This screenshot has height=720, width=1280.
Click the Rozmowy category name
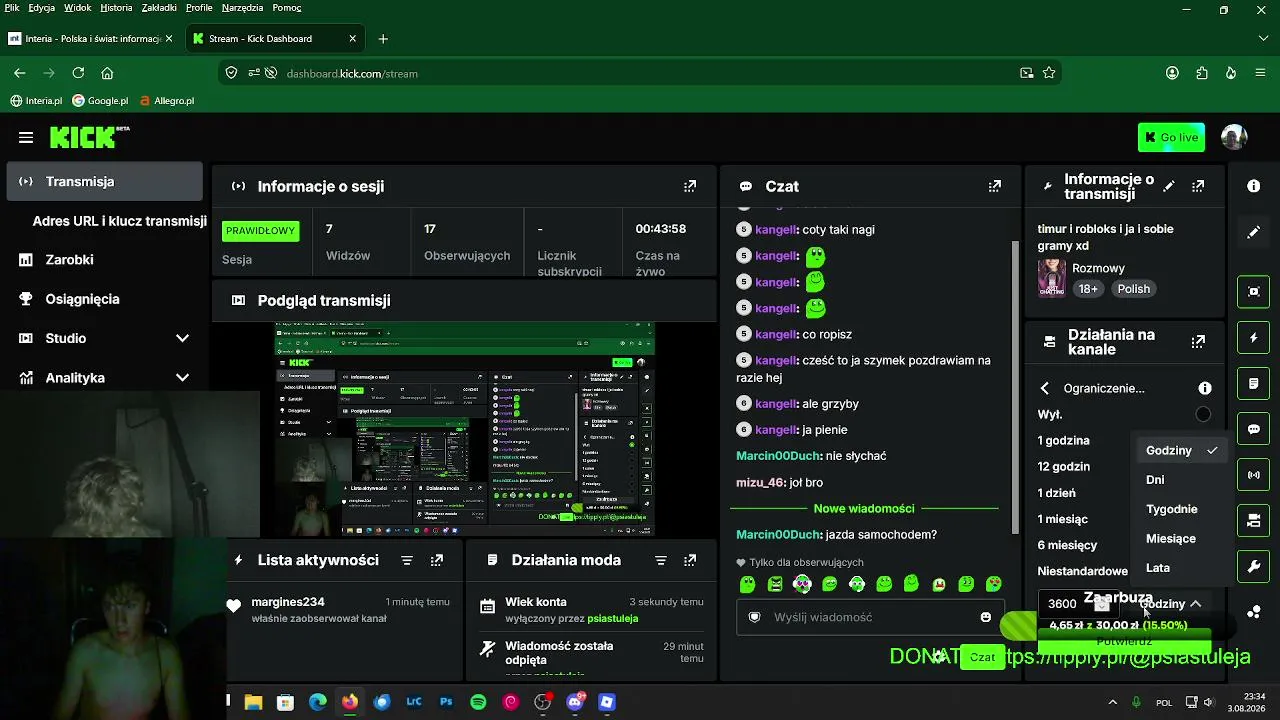point(1098,268)
